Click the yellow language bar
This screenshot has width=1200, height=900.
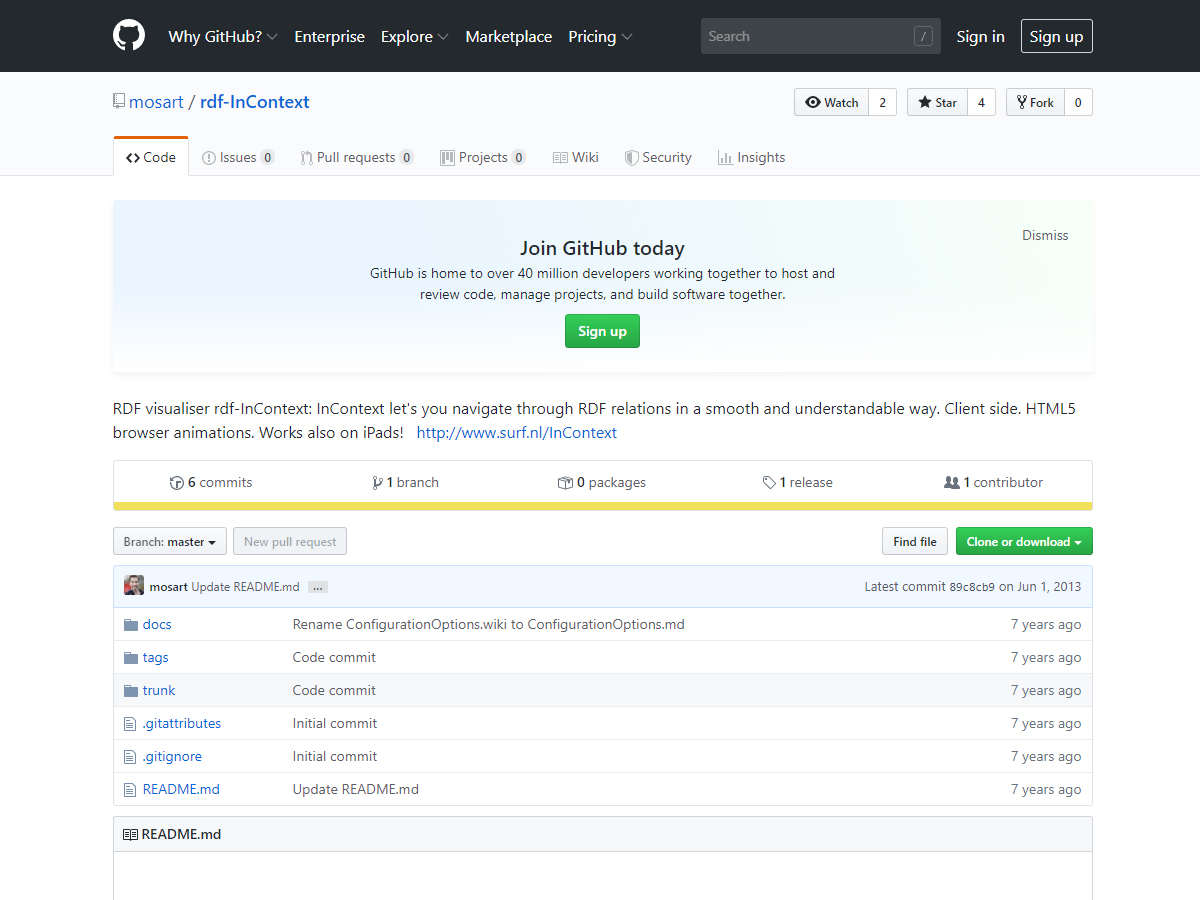pos(602,506)
